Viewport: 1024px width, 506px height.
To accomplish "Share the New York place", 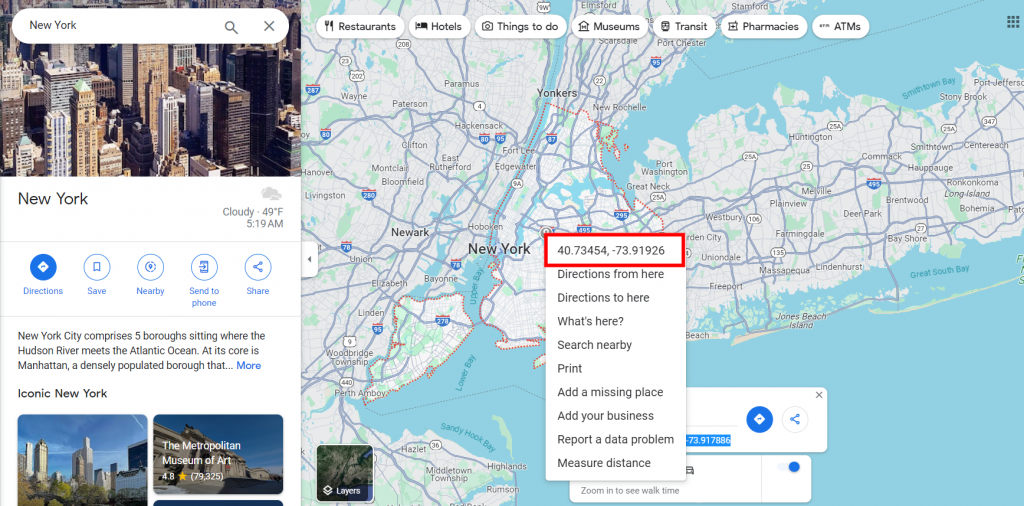I will tap(258, 267).
